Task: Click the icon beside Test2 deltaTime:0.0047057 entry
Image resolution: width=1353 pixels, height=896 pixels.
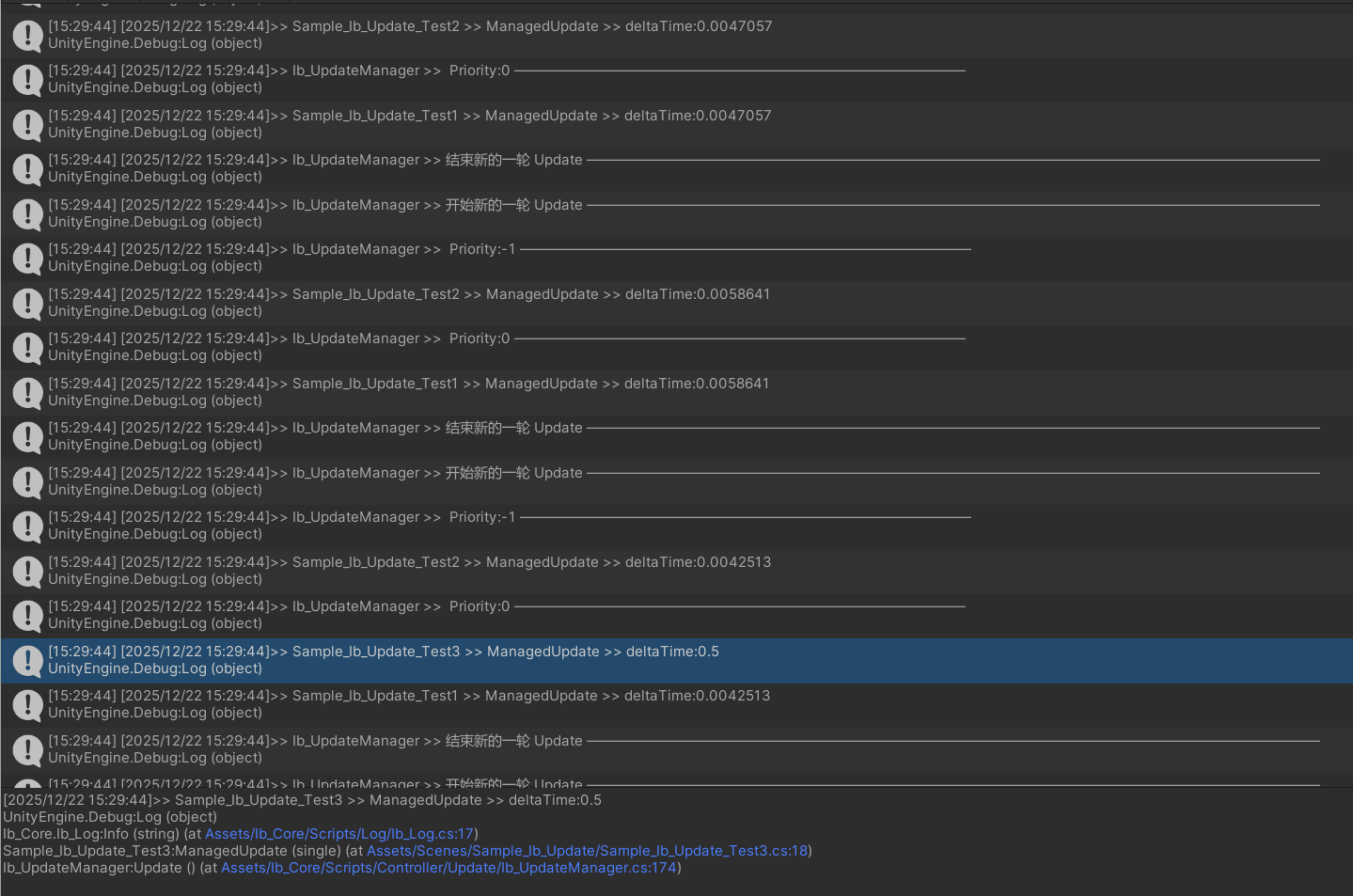Action: click(26, 35)
